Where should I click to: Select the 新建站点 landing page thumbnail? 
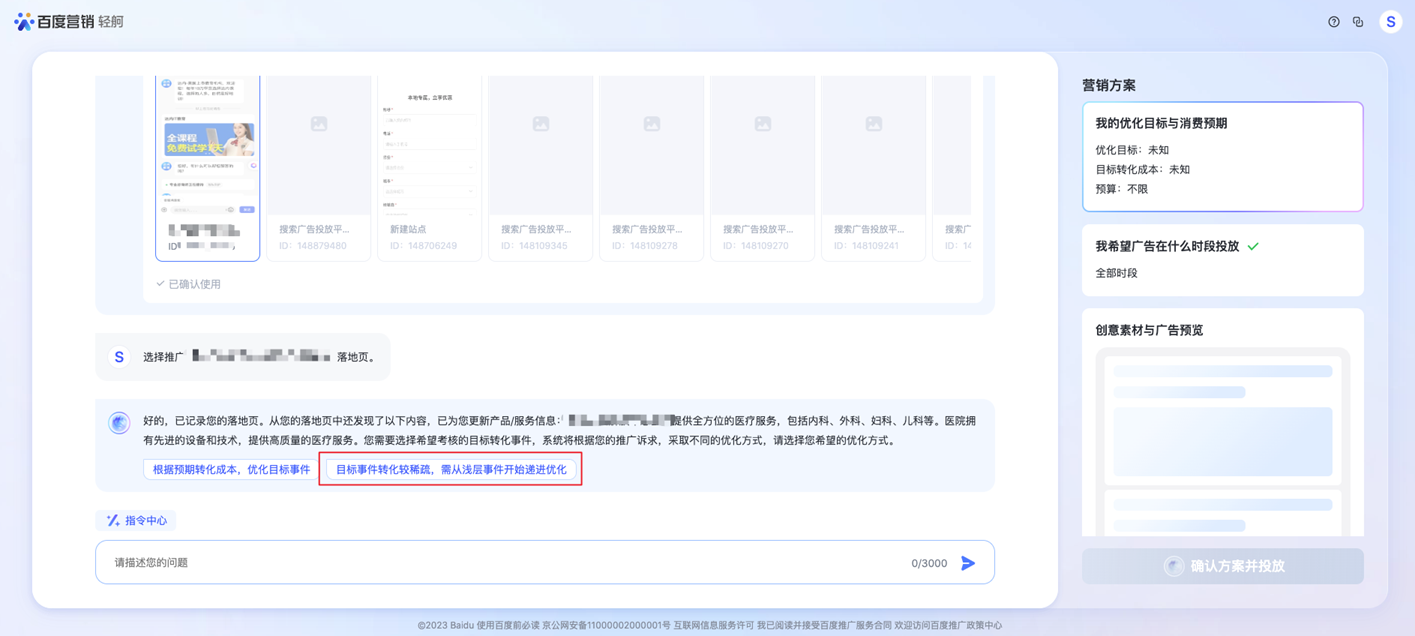click(429, 165)
